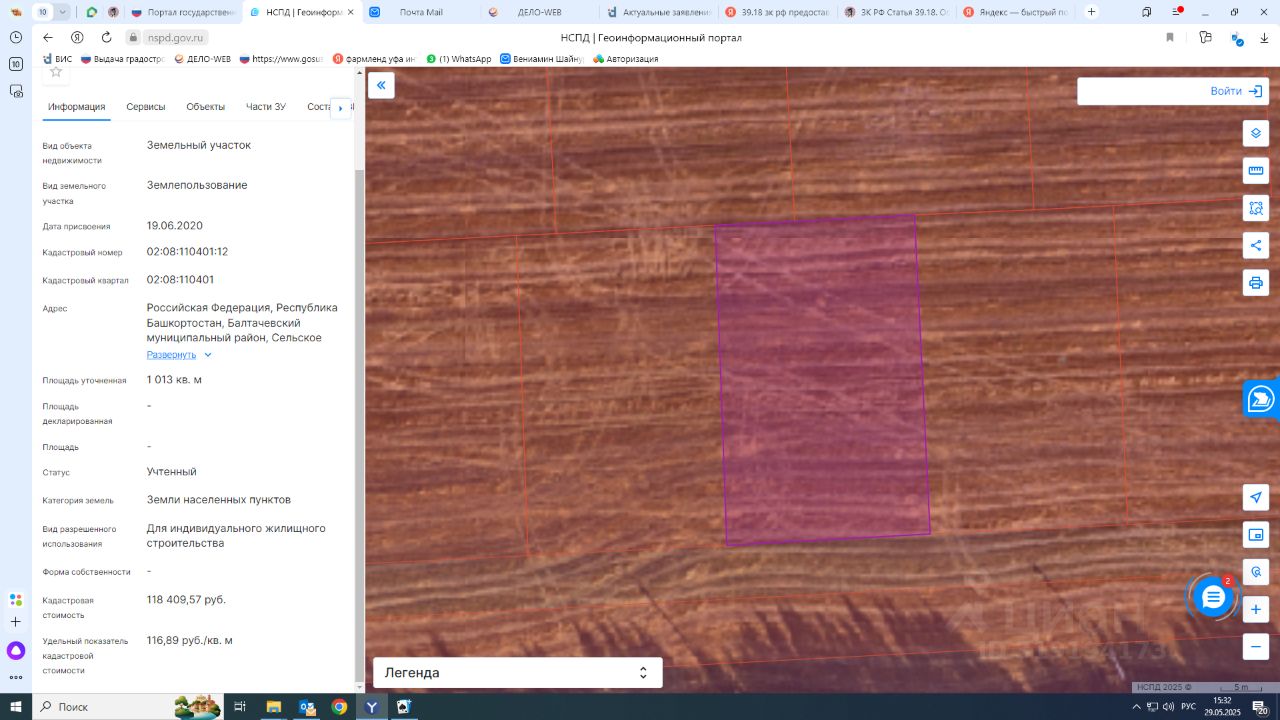Toggle the РУС input language indicator
1280x720 pixels.
pyautogui.click(x=1188, y=706)
